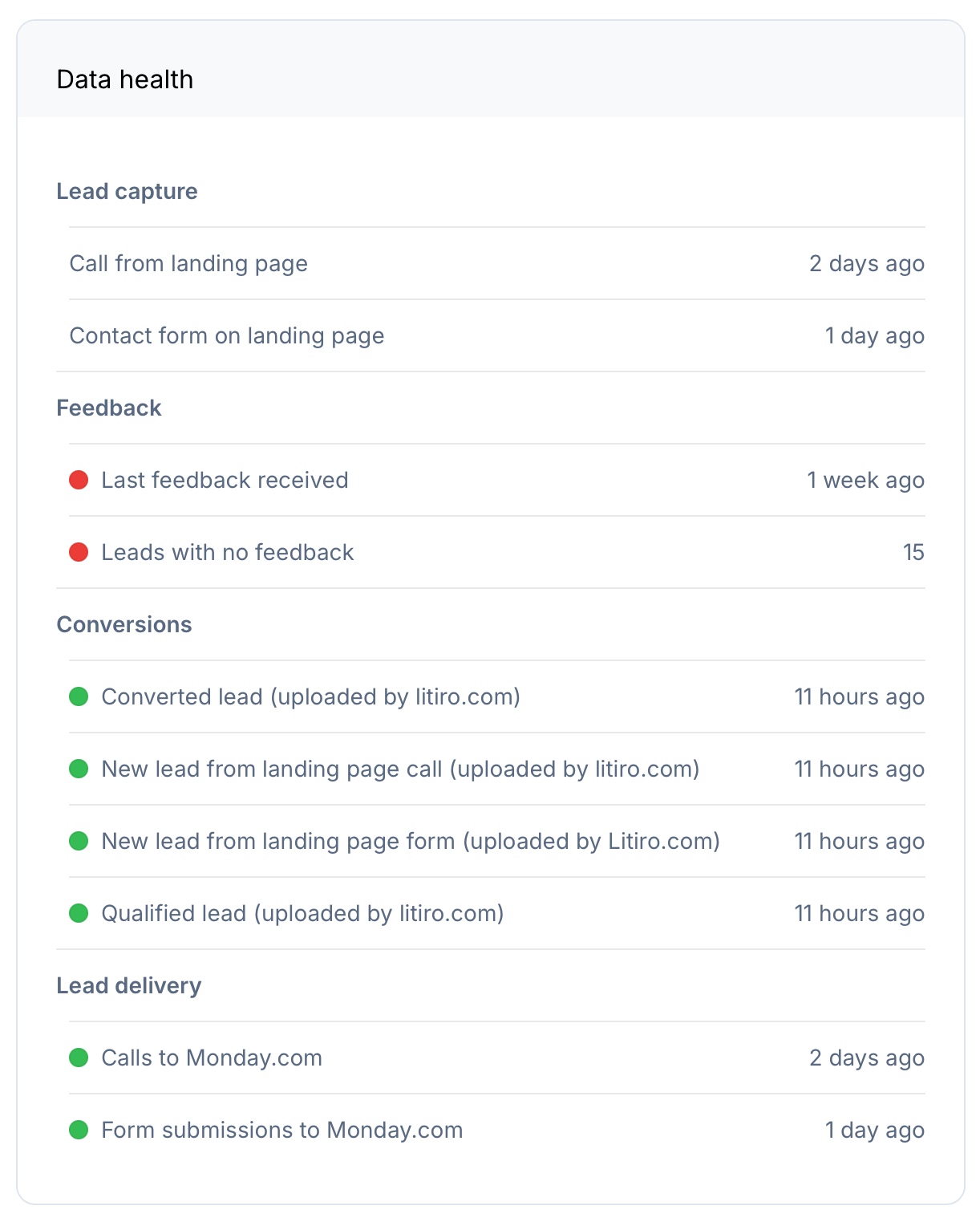This screenshot has height=1218, width=980.
Task: Click the Leads with no feedback label
Action: [227, 552]
